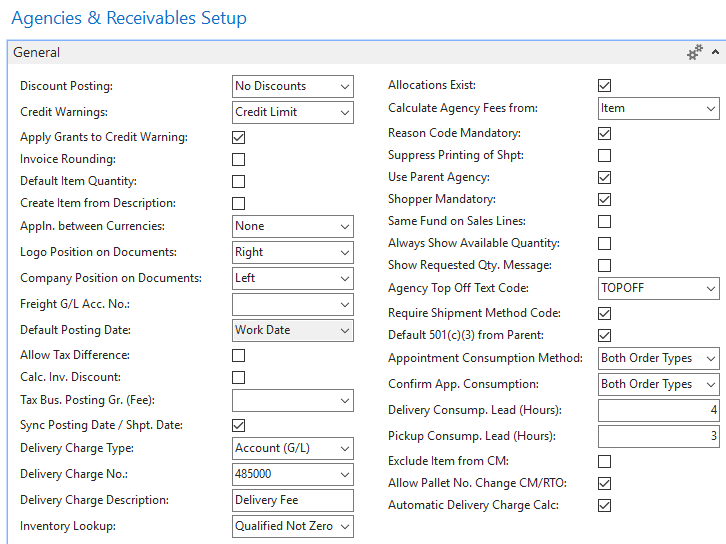Disable the Shopper Mandatory checkbox
Screen dimensions: 726x544
tap(604, 199)
